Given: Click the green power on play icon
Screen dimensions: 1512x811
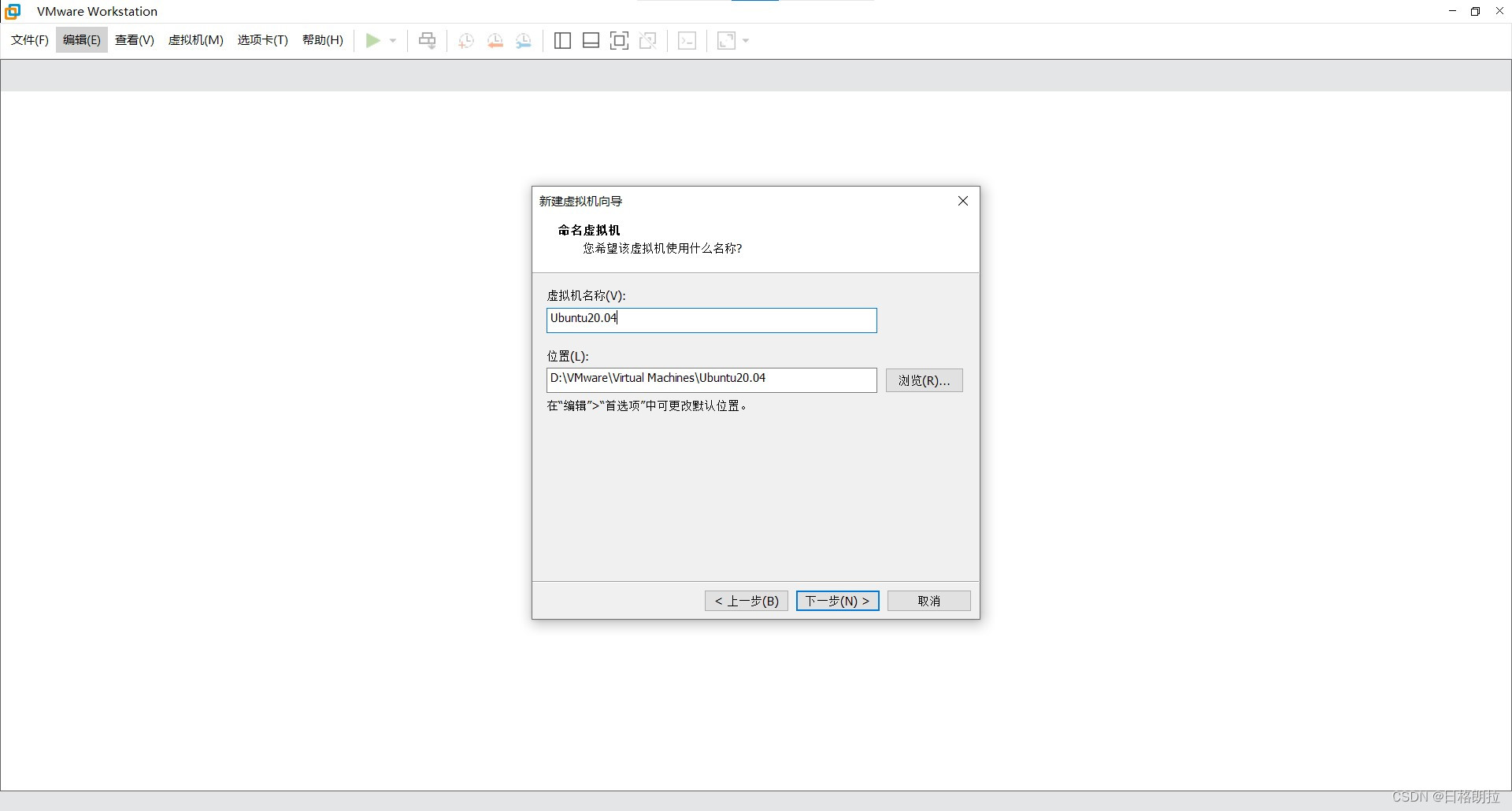Looking at the screenshot, I should click(x=373, y=40).
